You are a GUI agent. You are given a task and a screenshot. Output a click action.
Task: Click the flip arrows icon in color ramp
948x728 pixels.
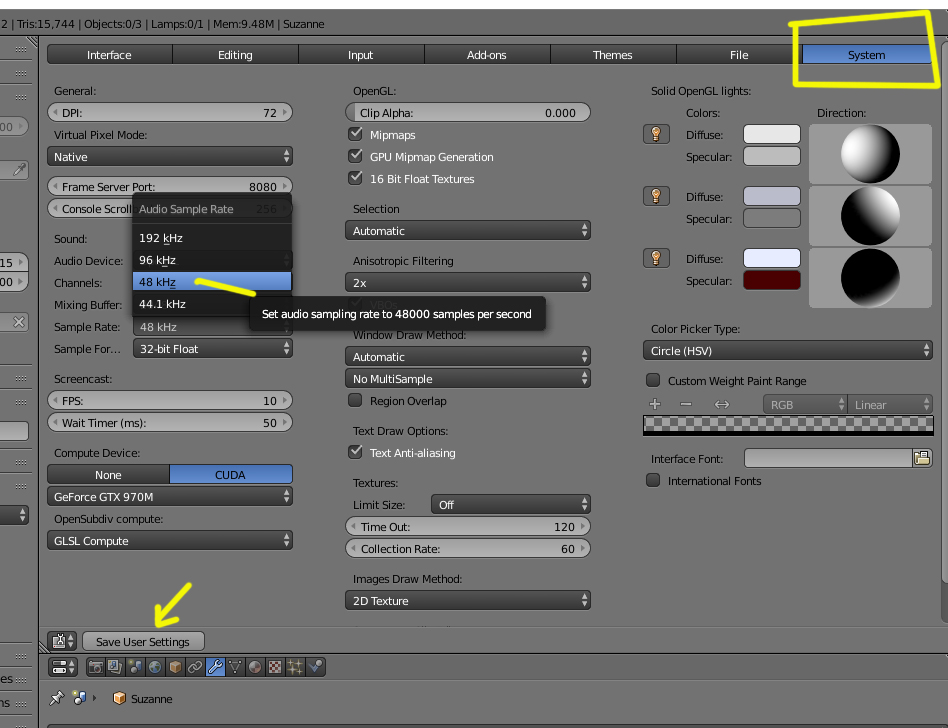(722, 404)
